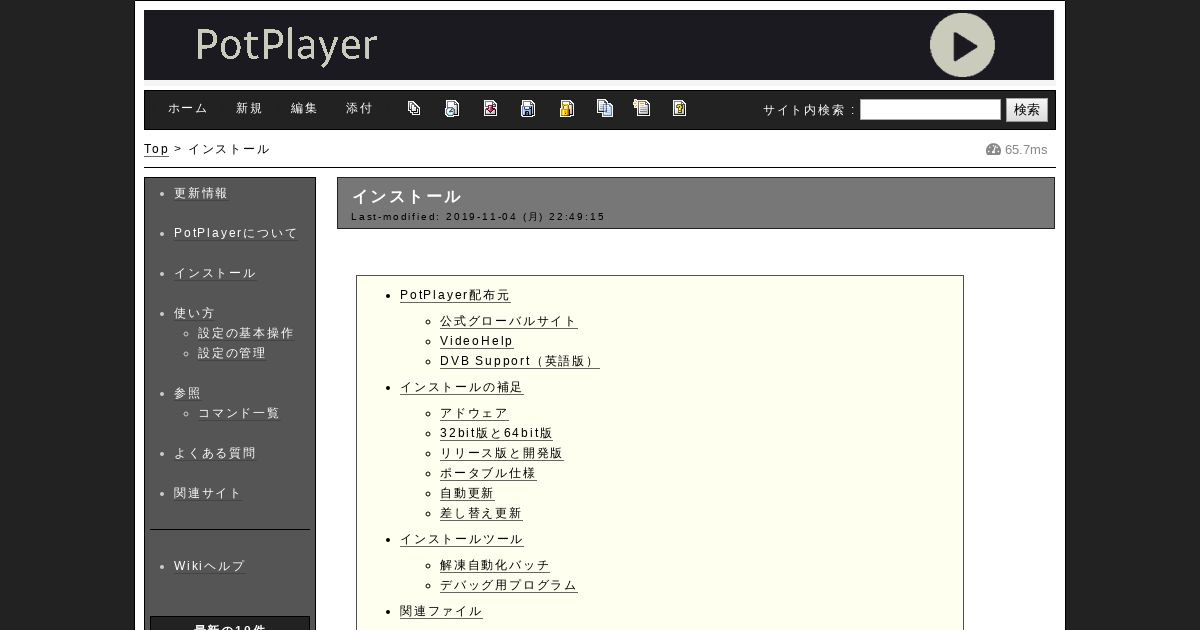Viewport: 1200px width, 630px height.
Task: Click the floppy disk backup icon
Action: click(528, 108)
